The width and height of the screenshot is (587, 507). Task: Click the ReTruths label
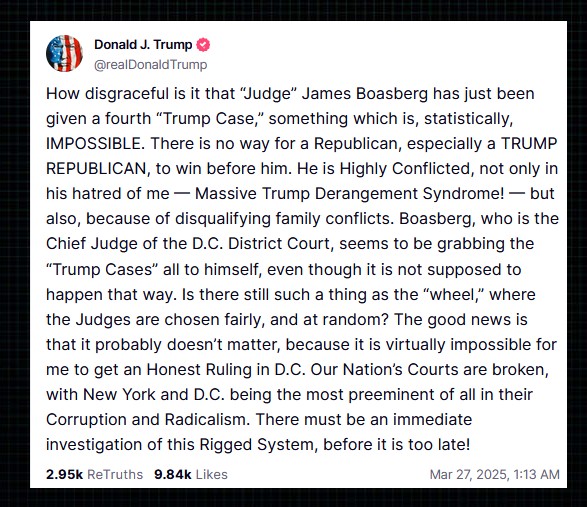pyautogui.click(x=115, y=474)
